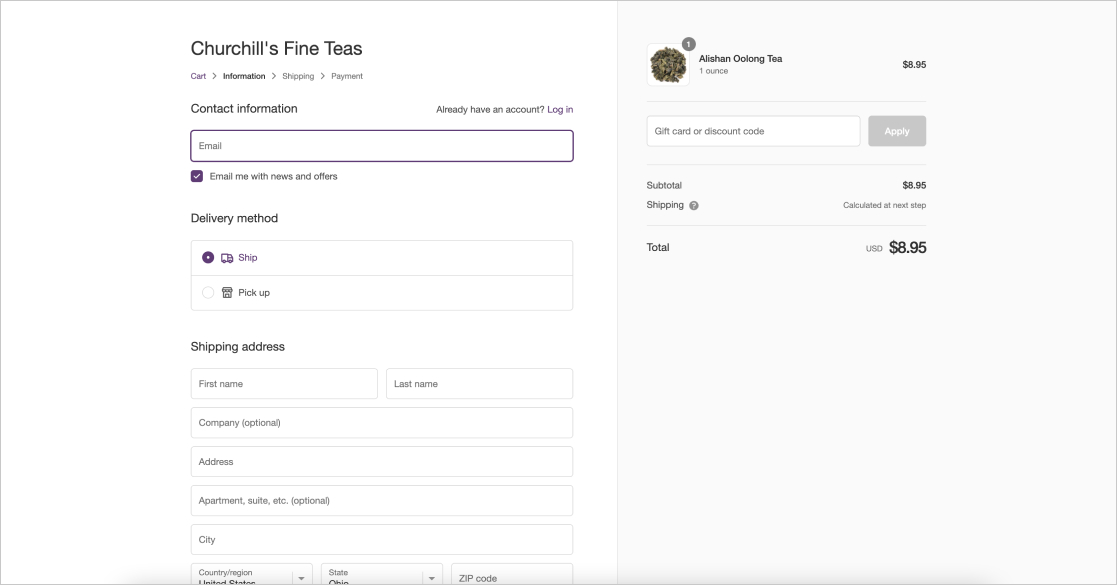Click the shipping help question mark icon

coord(694,205)
